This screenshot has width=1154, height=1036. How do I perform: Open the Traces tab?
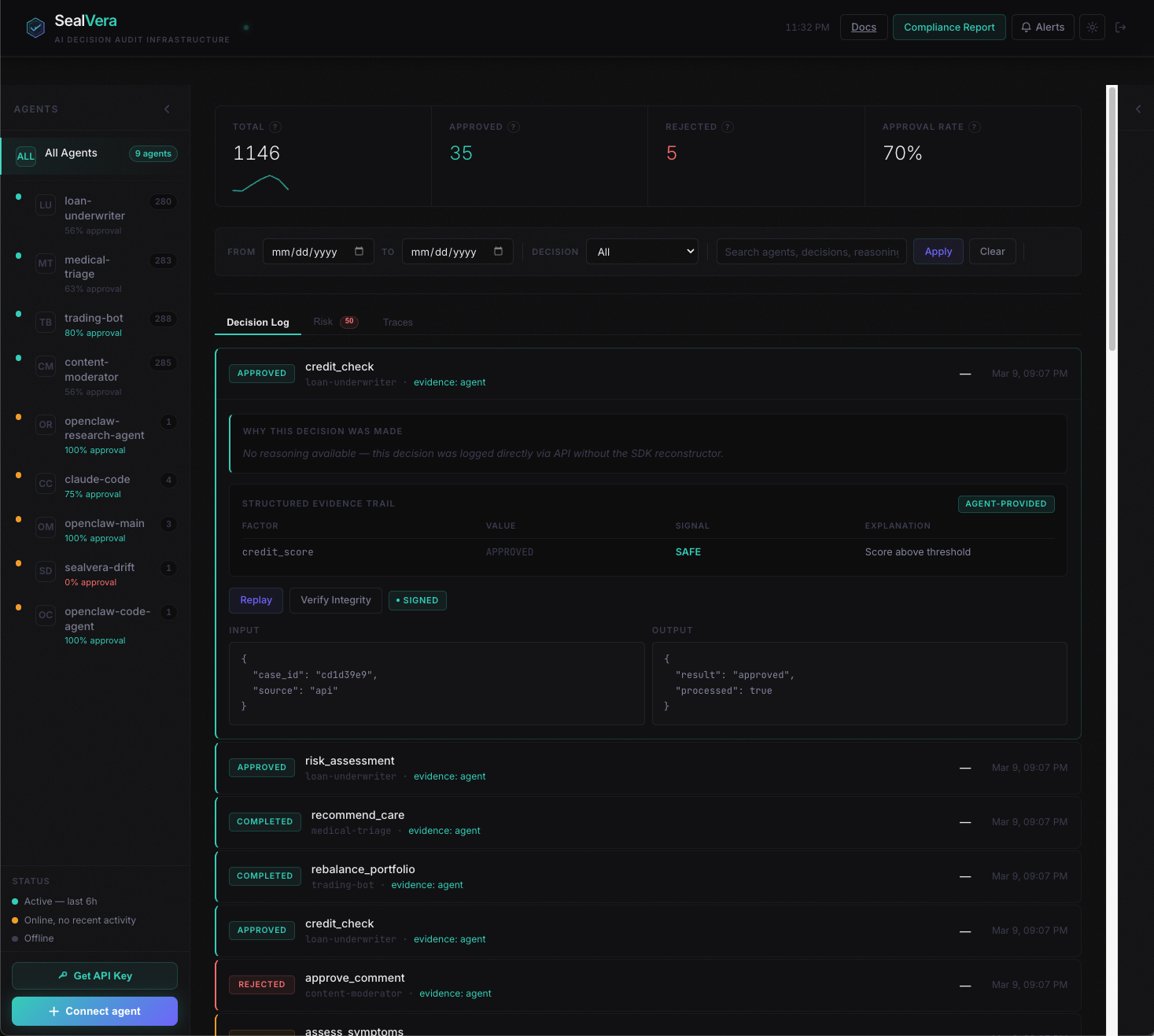pyautogui.click(x=397, y=323)
